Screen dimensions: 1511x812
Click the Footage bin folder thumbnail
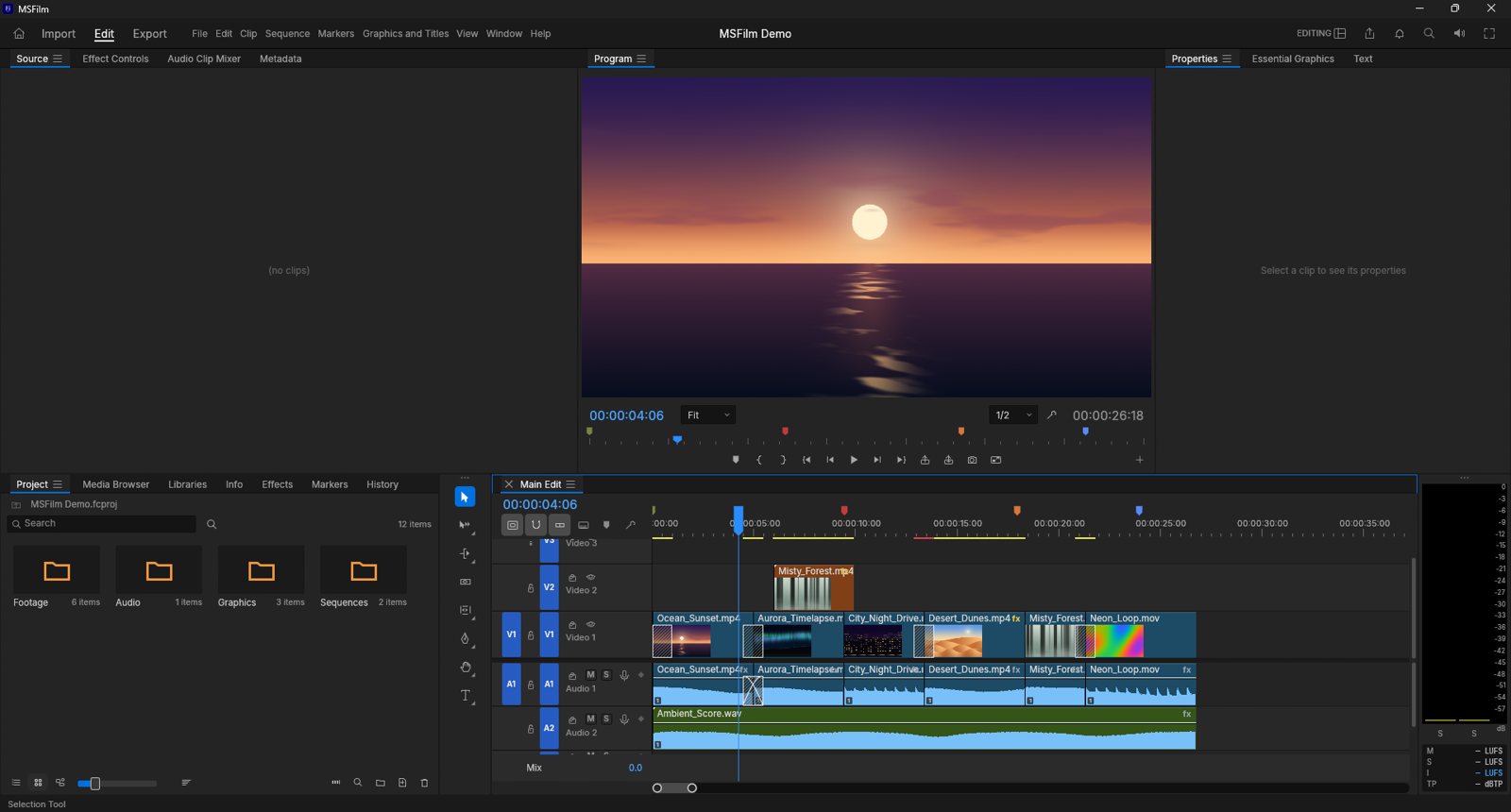[x=57, y=570]
